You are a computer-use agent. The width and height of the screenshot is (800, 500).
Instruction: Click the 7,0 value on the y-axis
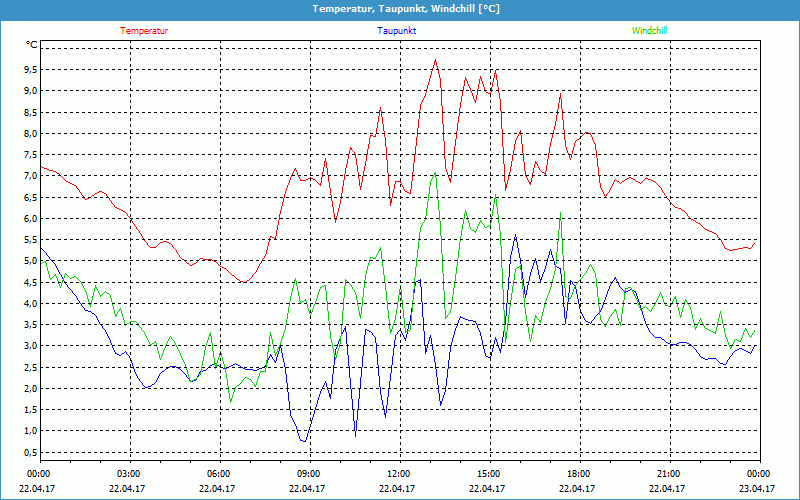31,176
